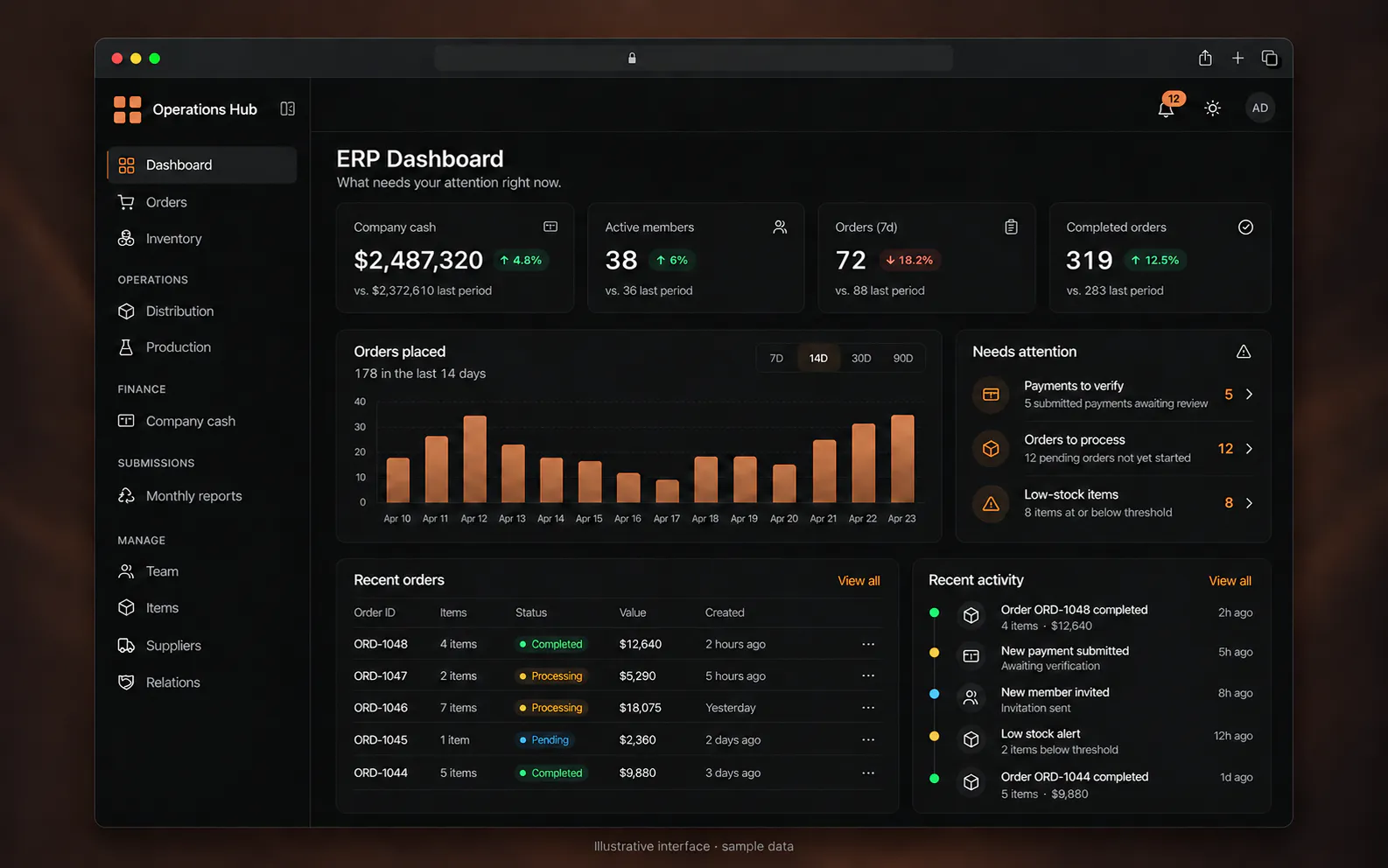Click the Company cash card icon

click(550, 227)
